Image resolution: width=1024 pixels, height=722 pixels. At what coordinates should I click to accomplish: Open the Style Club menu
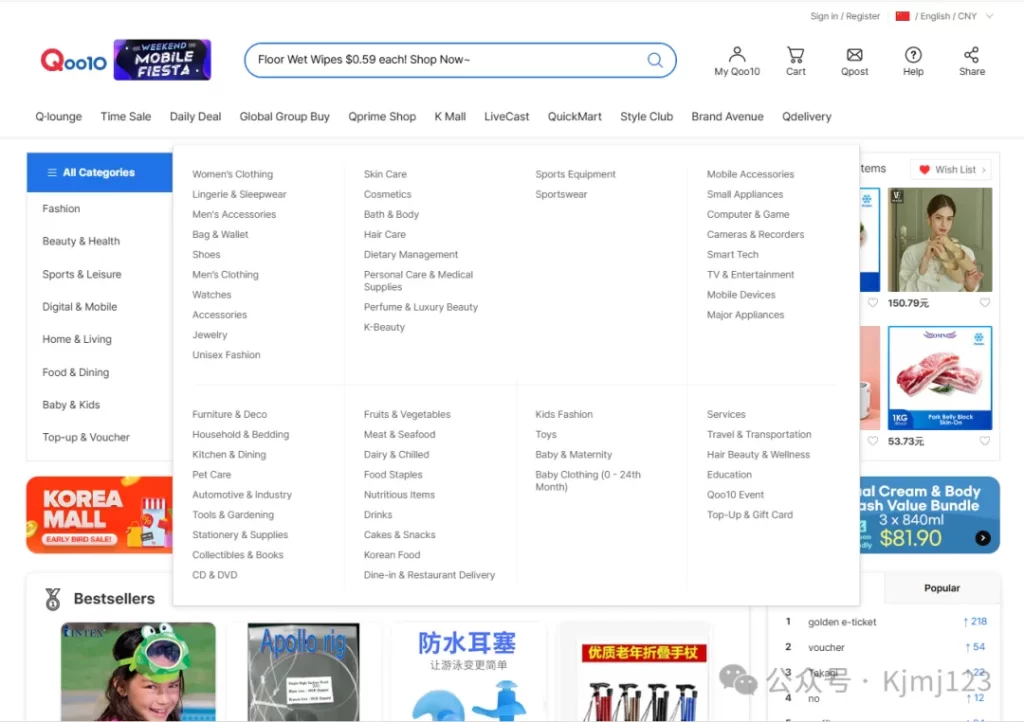pos(647,117)
